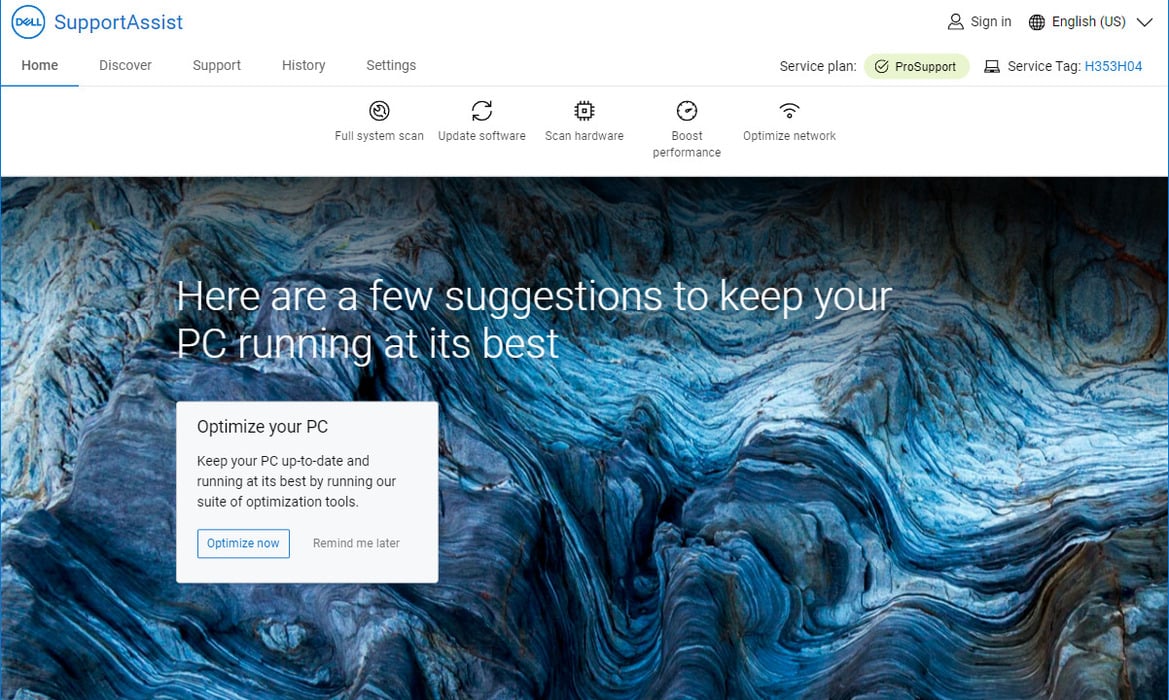This screenshot has width=1169, height=700.
Task: Click the Optimize now button
Action: 243,543
